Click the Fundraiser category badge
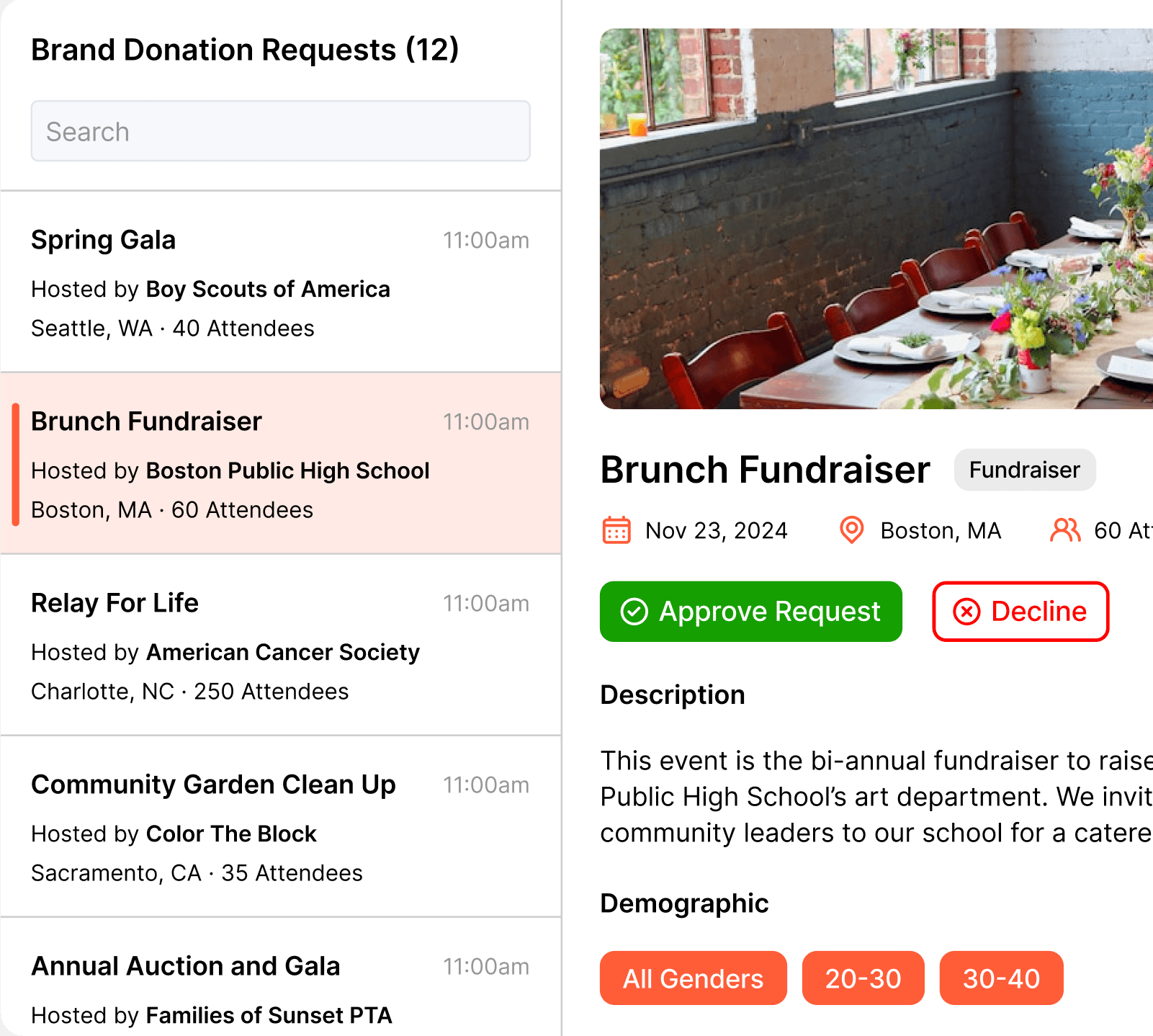 point(1024,470)
